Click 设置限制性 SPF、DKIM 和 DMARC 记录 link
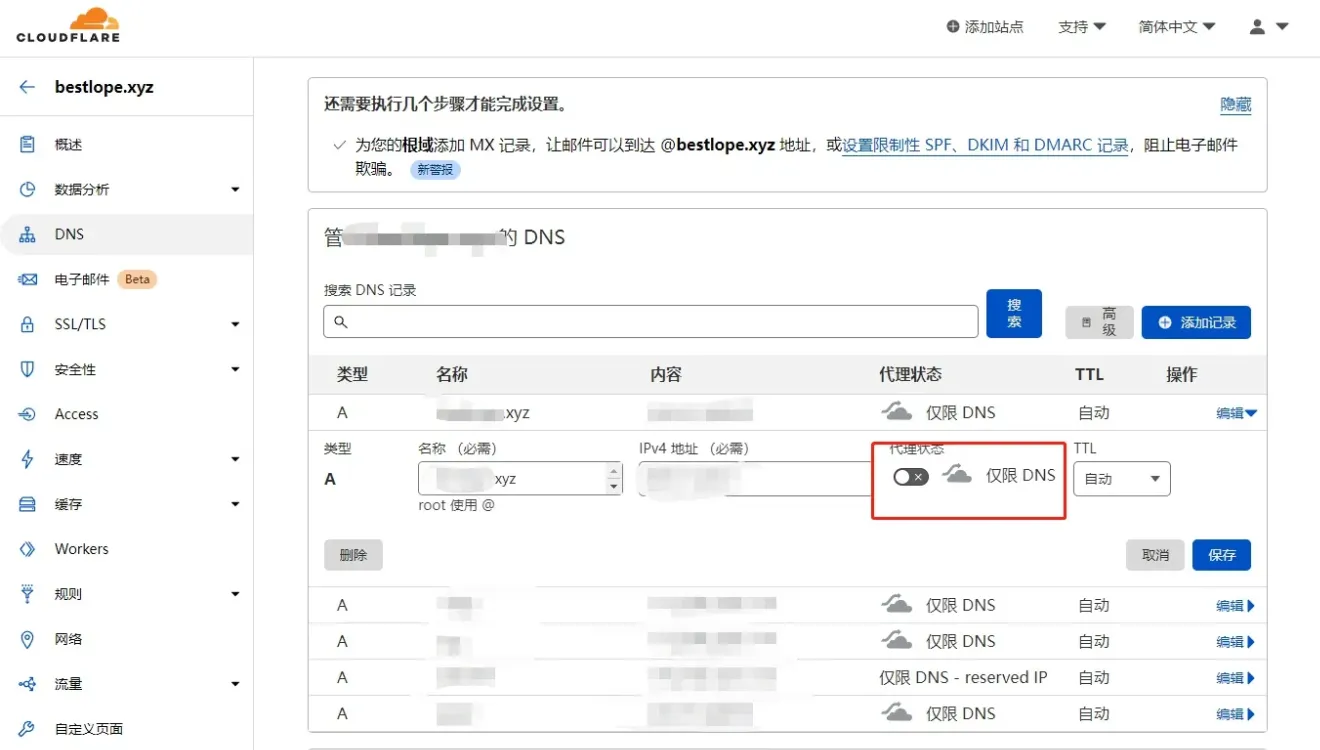 pyautogui.click(x=985, y=145)
